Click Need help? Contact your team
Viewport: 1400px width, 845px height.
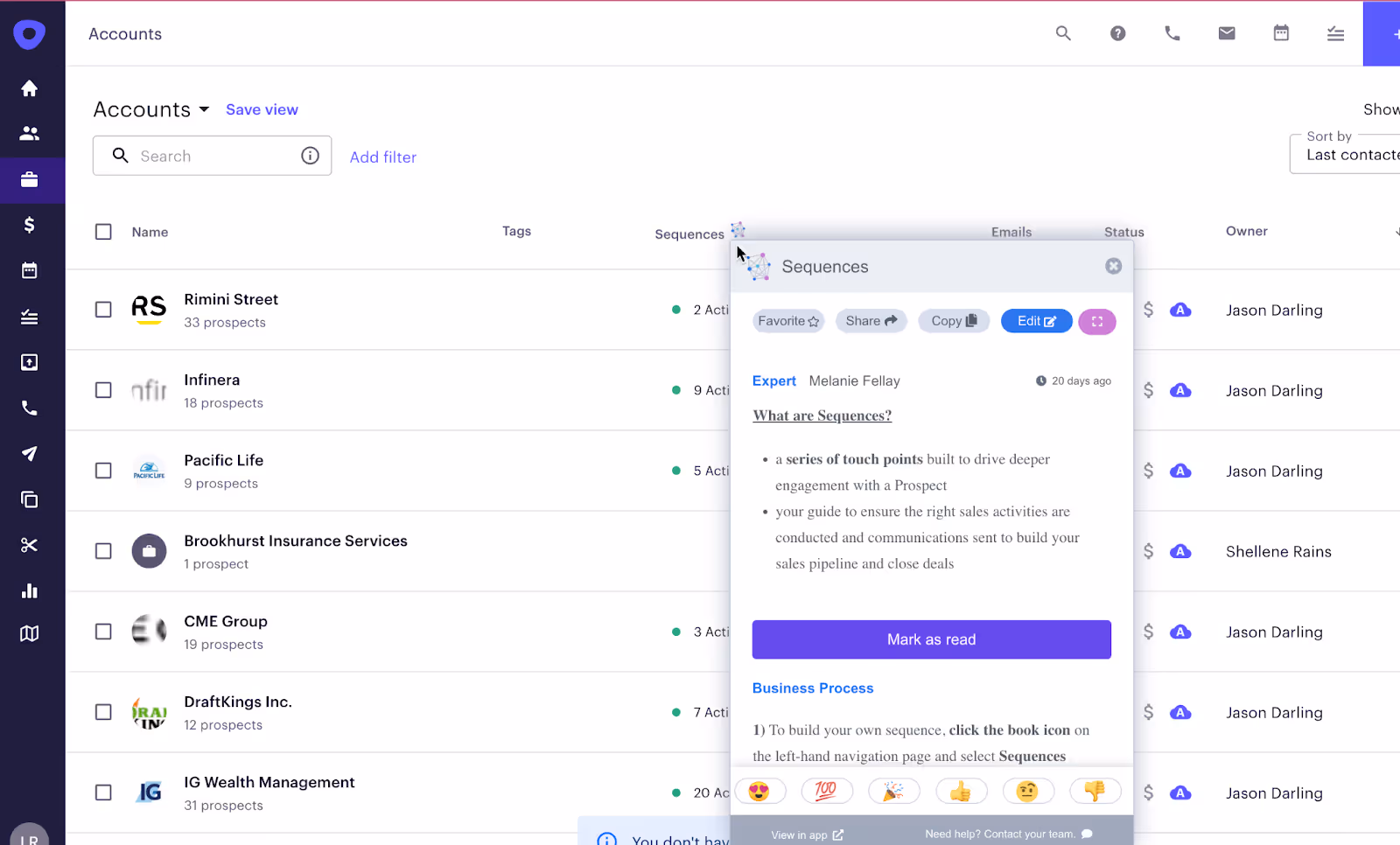point(1009,834)
